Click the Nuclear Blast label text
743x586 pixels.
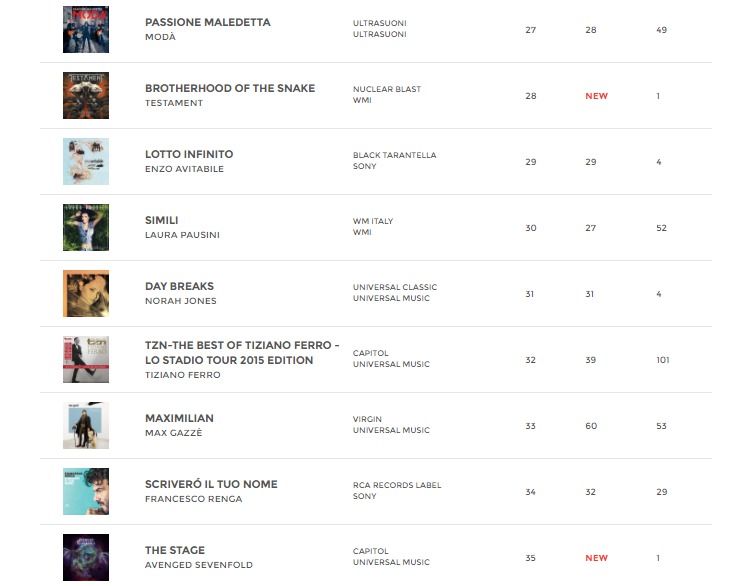(387, 89)
